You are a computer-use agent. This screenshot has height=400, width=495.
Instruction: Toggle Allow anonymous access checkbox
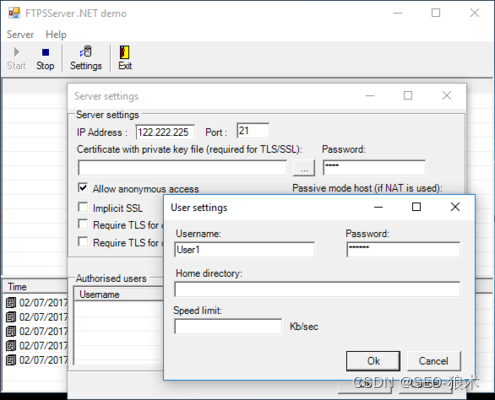83,188
